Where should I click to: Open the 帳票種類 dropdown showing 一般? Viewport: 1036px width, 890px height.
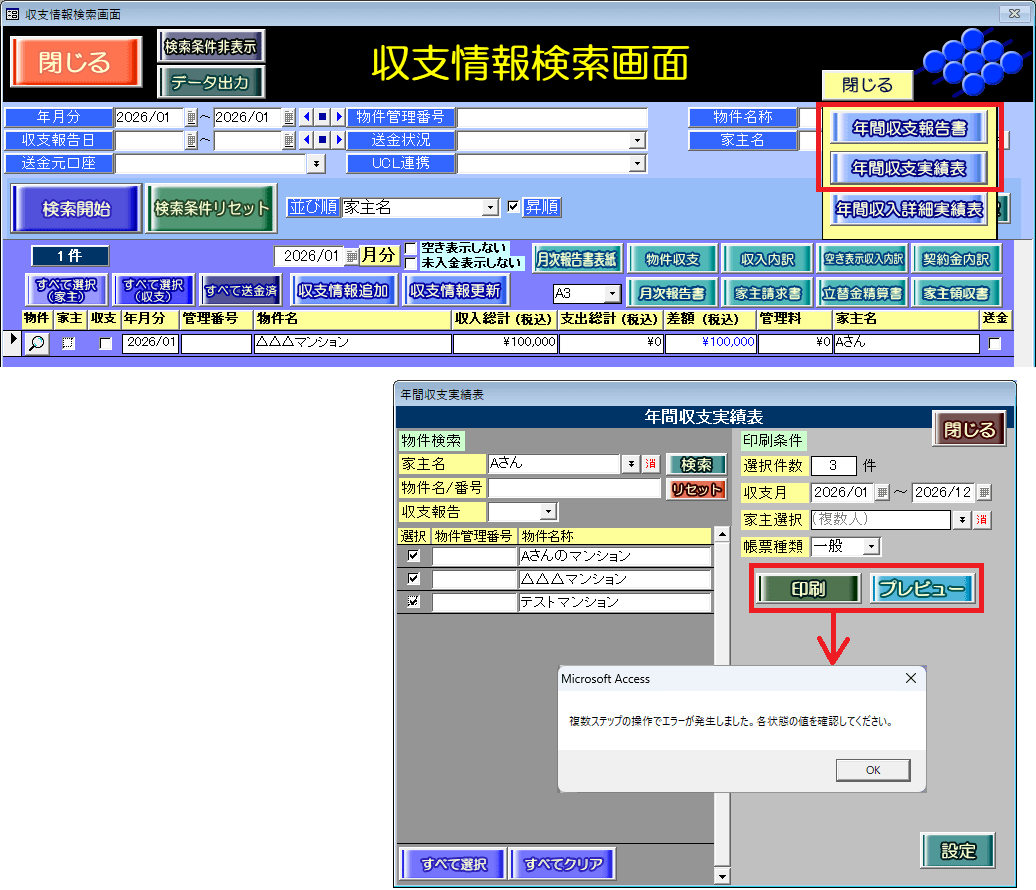[x=871, y=546]
